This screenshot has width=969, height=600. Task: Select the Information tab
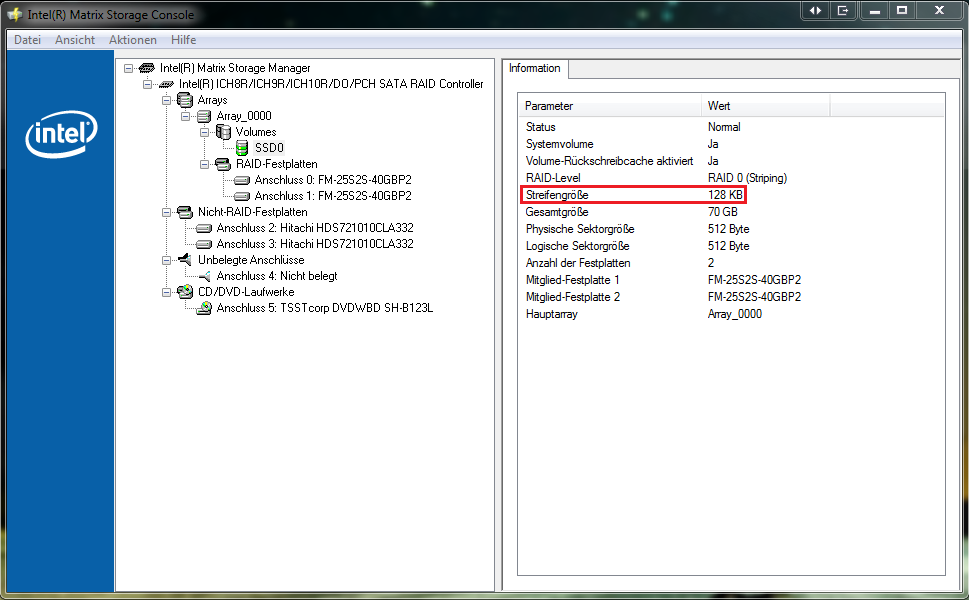click(535, 68)
